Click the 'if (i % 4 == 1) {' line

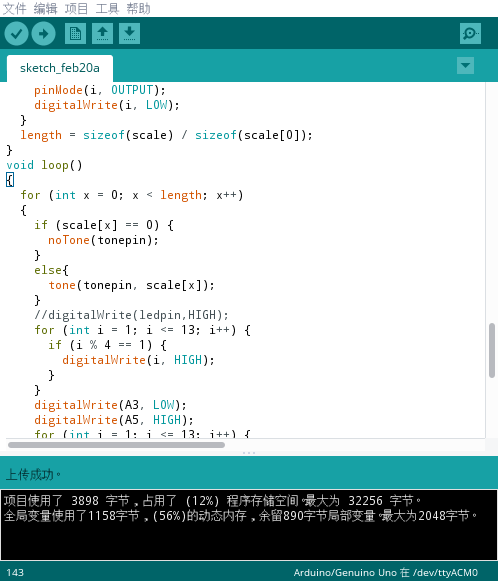pyautogui.click(x=107, y=345)
